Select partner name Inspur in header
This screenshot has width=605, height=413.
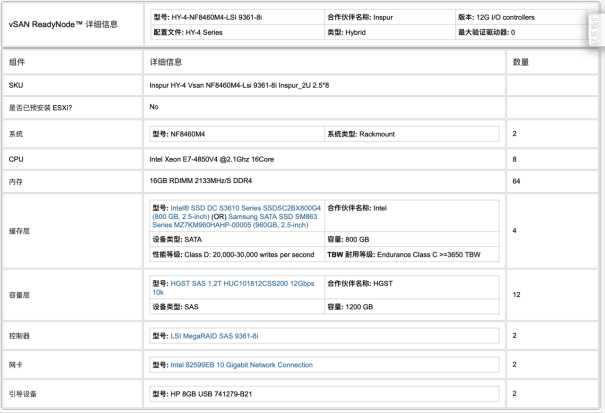pyautogui.click(x=360, y=17)
